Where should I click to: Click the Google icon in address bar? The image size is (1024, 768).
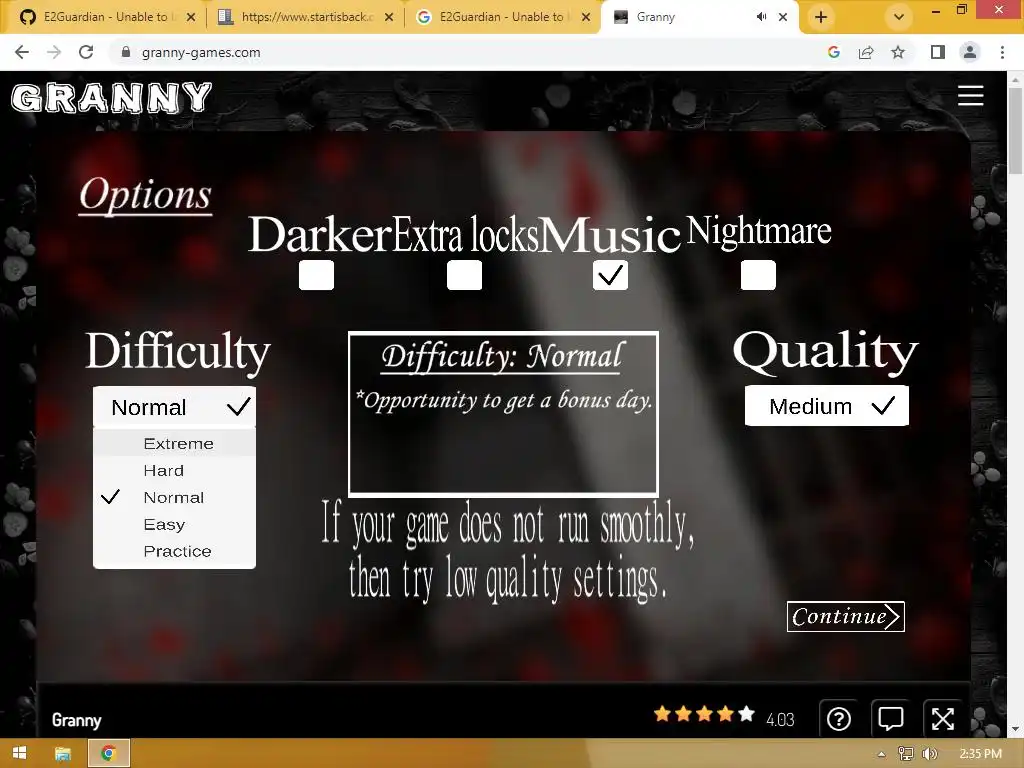pos(833,52)
